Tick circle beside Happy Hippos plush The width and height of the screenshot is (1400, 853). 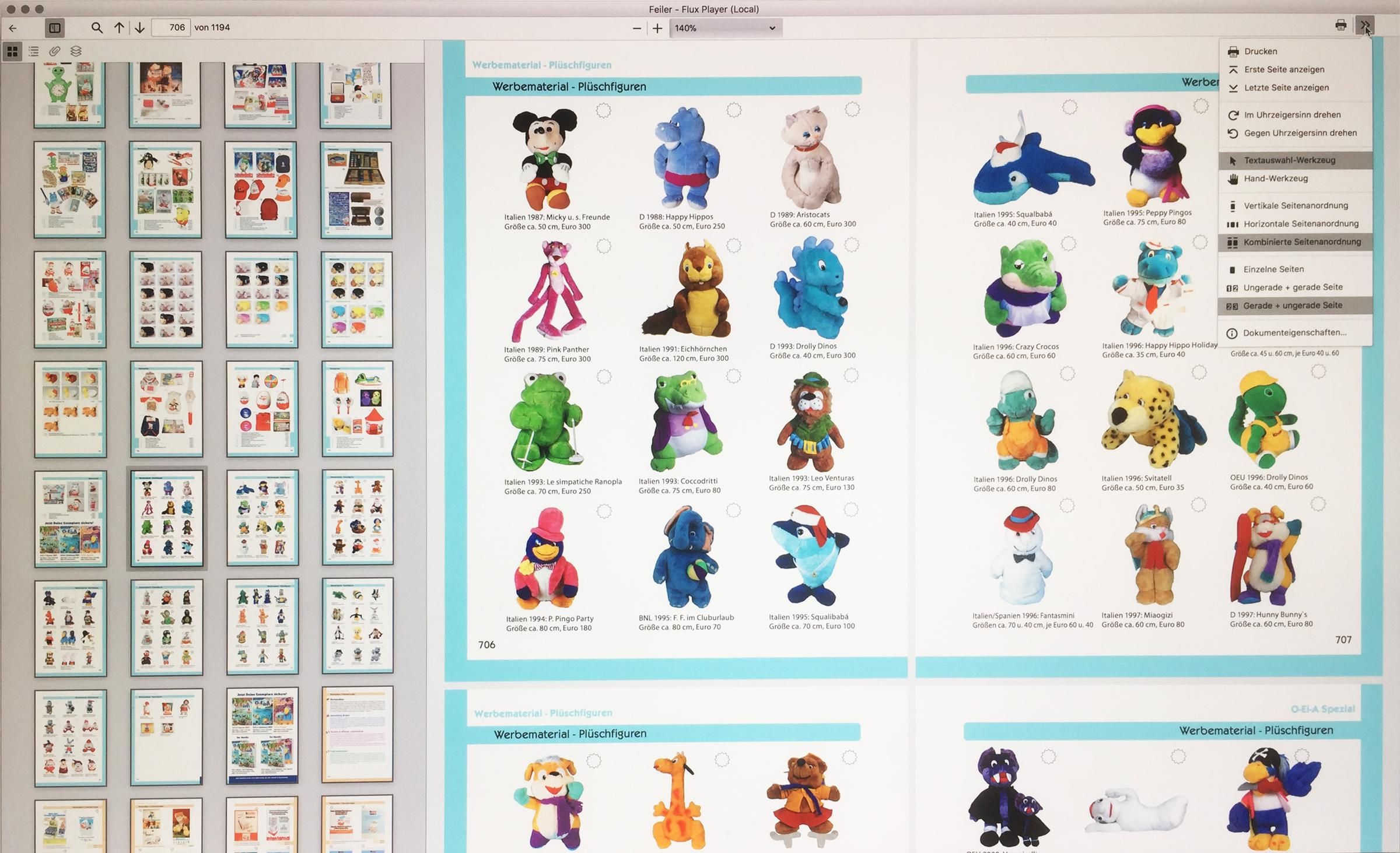coord(734,110)
